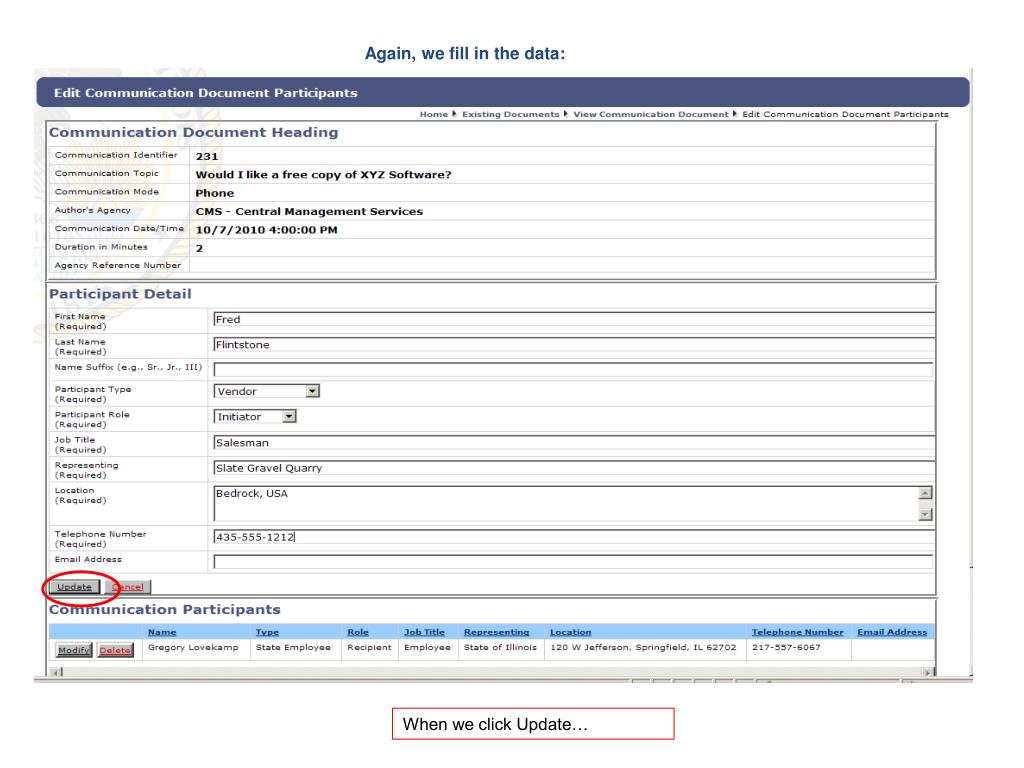
Task: Sort participants by Job Title column
Action: coord(424,632)
